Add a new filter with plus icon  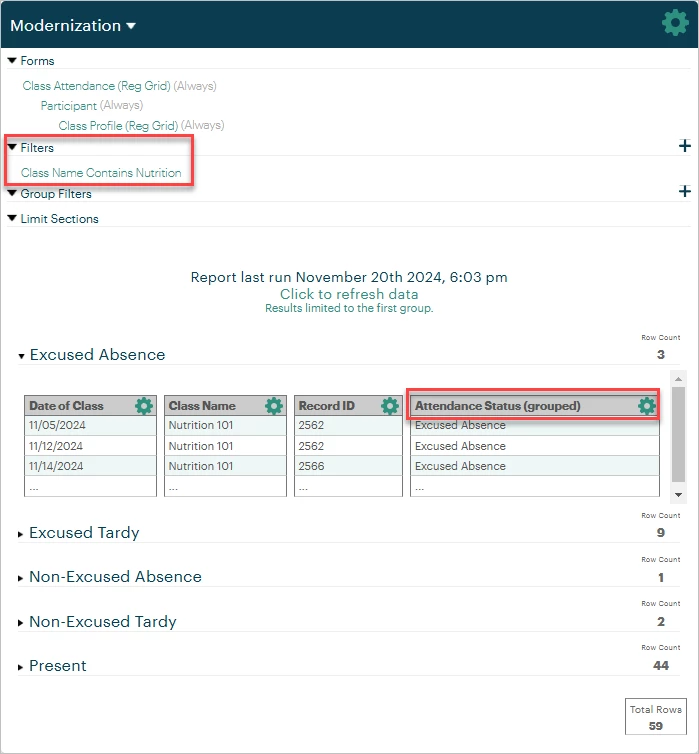tap(685, 146)
